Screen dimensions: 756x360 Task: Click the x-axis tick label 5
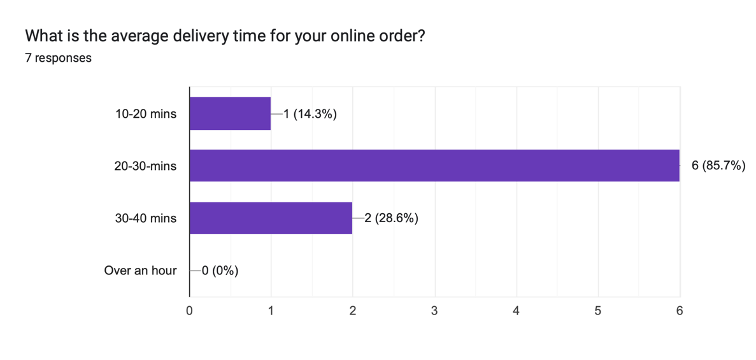coord(598,311)
